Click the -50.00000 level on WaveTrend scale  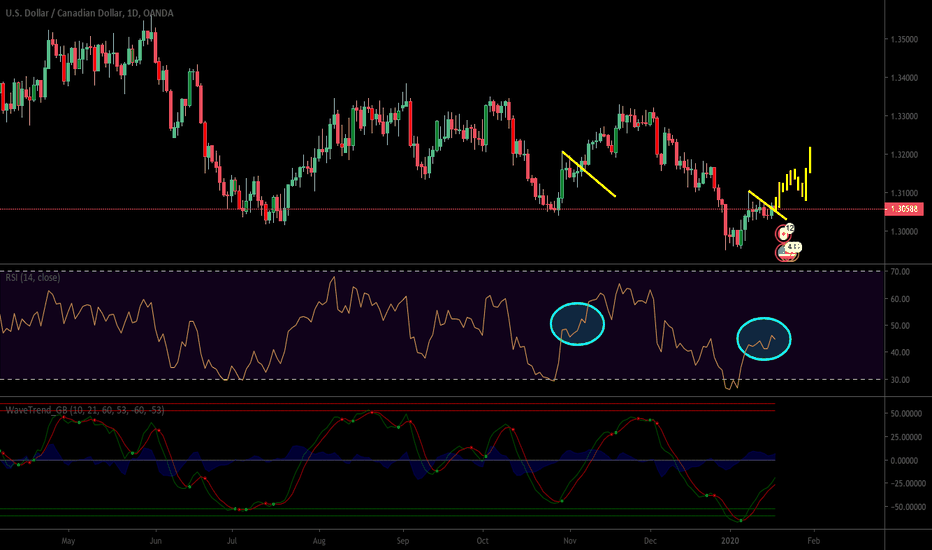[x=903, y=507]
